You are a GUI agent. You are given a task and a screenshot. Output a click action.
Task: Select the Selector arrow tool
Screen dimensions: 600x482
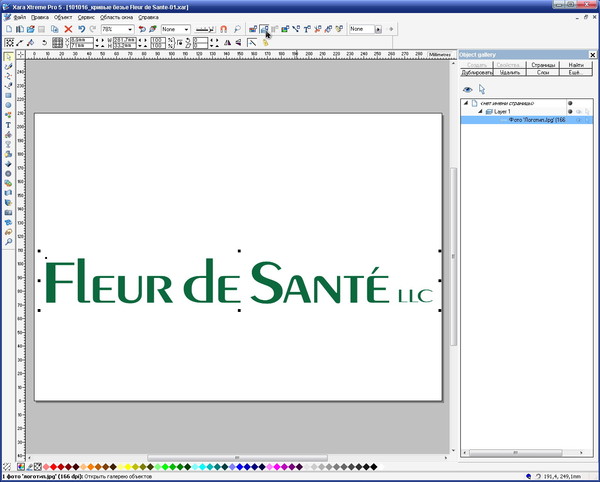(x=8, y=57)
